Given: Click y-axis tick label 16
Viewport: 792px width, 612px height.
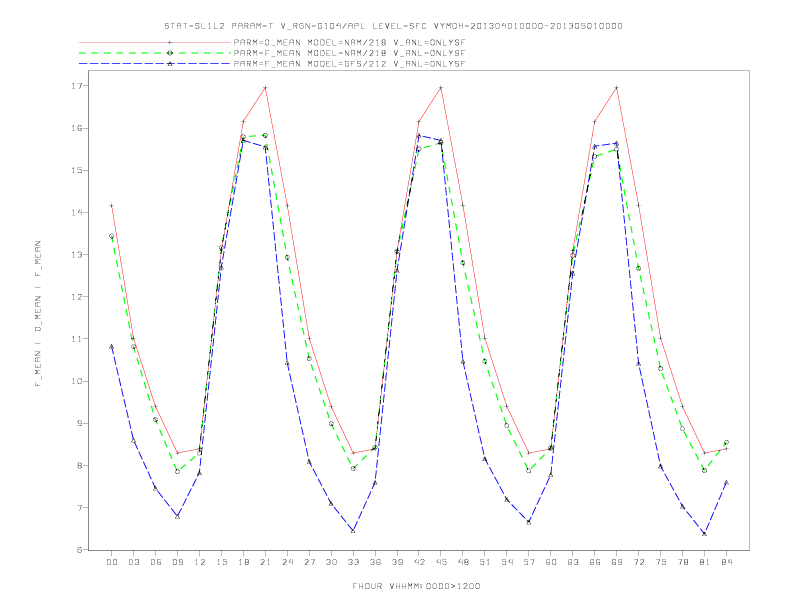Looking at the screenshot, I should coord(76,128).
